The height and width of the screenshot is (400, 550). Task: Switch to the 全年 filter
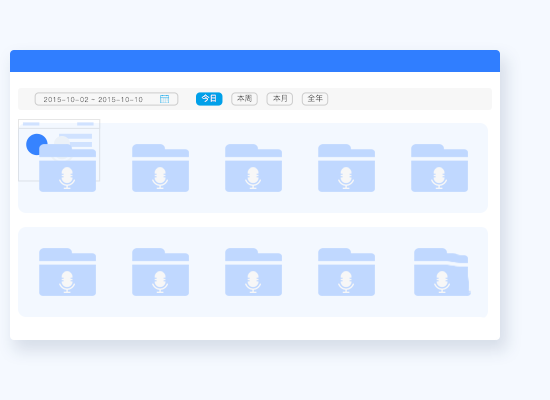pos(315,99)
